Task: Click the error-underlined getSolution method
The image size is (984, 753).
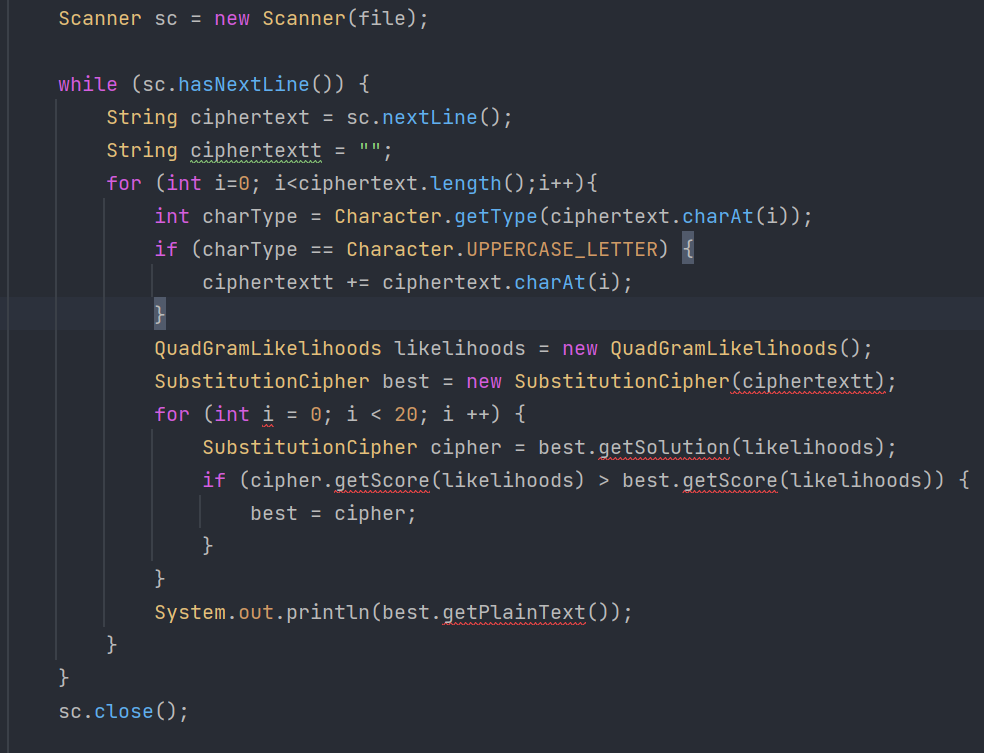Action: (664, 448)
